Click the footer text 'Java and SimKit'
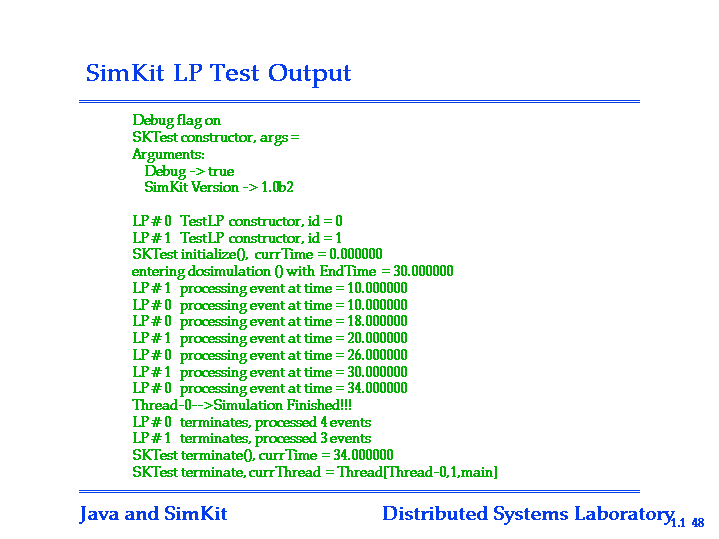This screenshot has width=719, height=539. (153, 514)
